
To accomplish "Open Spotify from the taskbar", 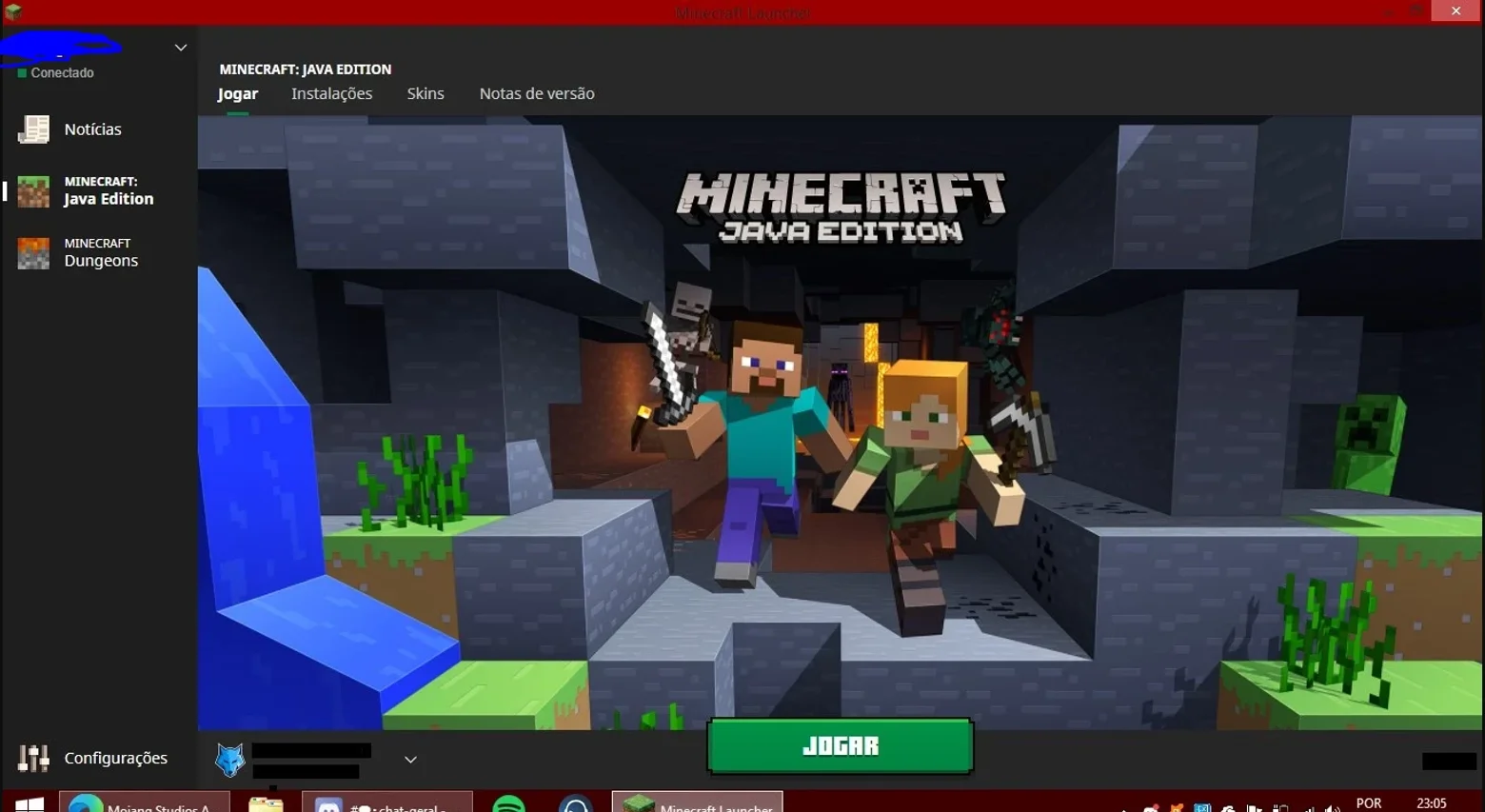I will click(x=508, y=805).
